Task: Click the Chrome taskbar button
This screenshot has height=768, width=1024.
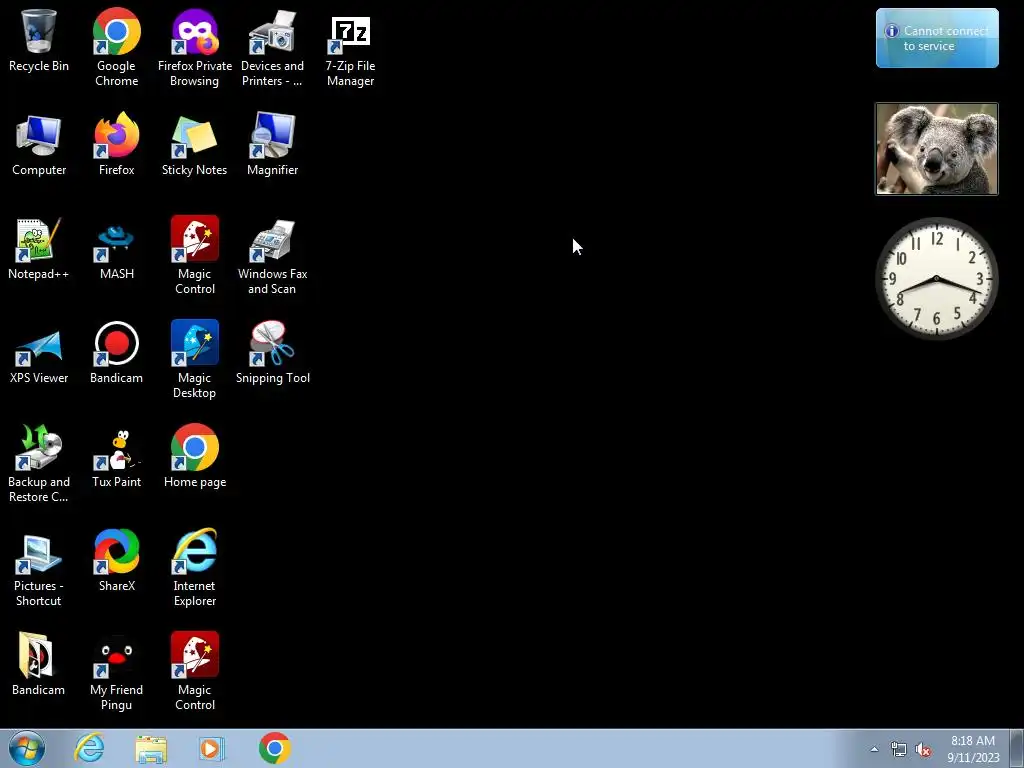Action: click(274, 748)
